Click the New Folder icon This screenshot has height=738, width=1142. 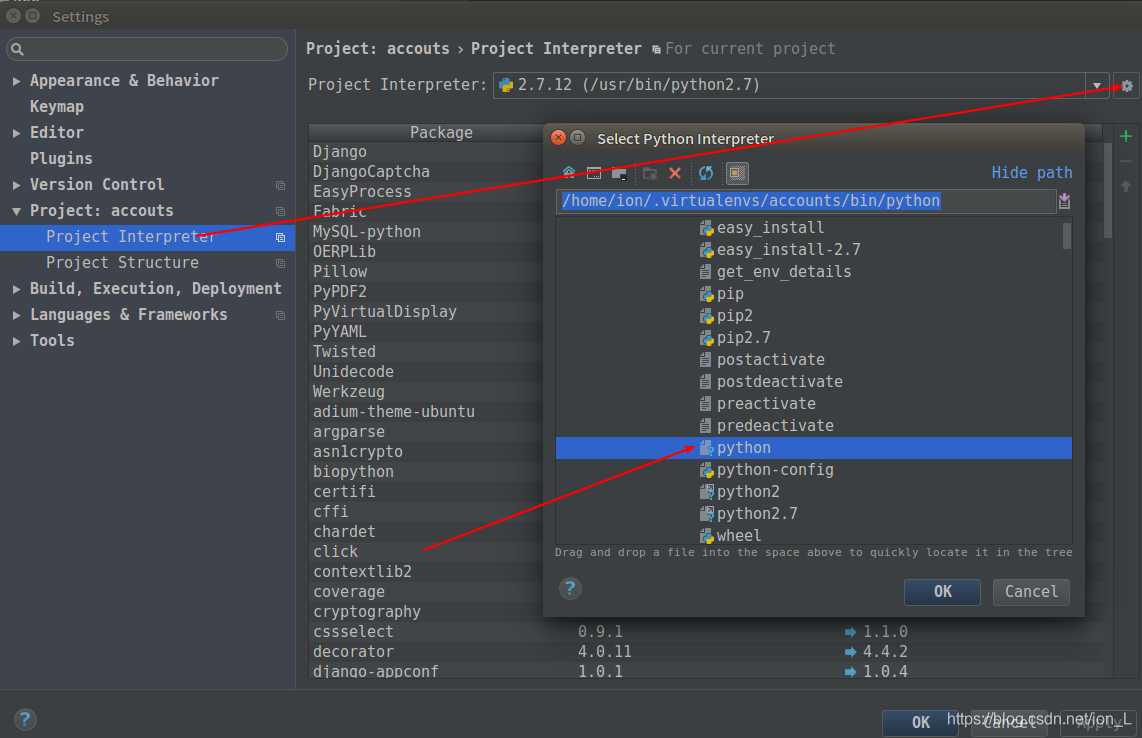650,173
